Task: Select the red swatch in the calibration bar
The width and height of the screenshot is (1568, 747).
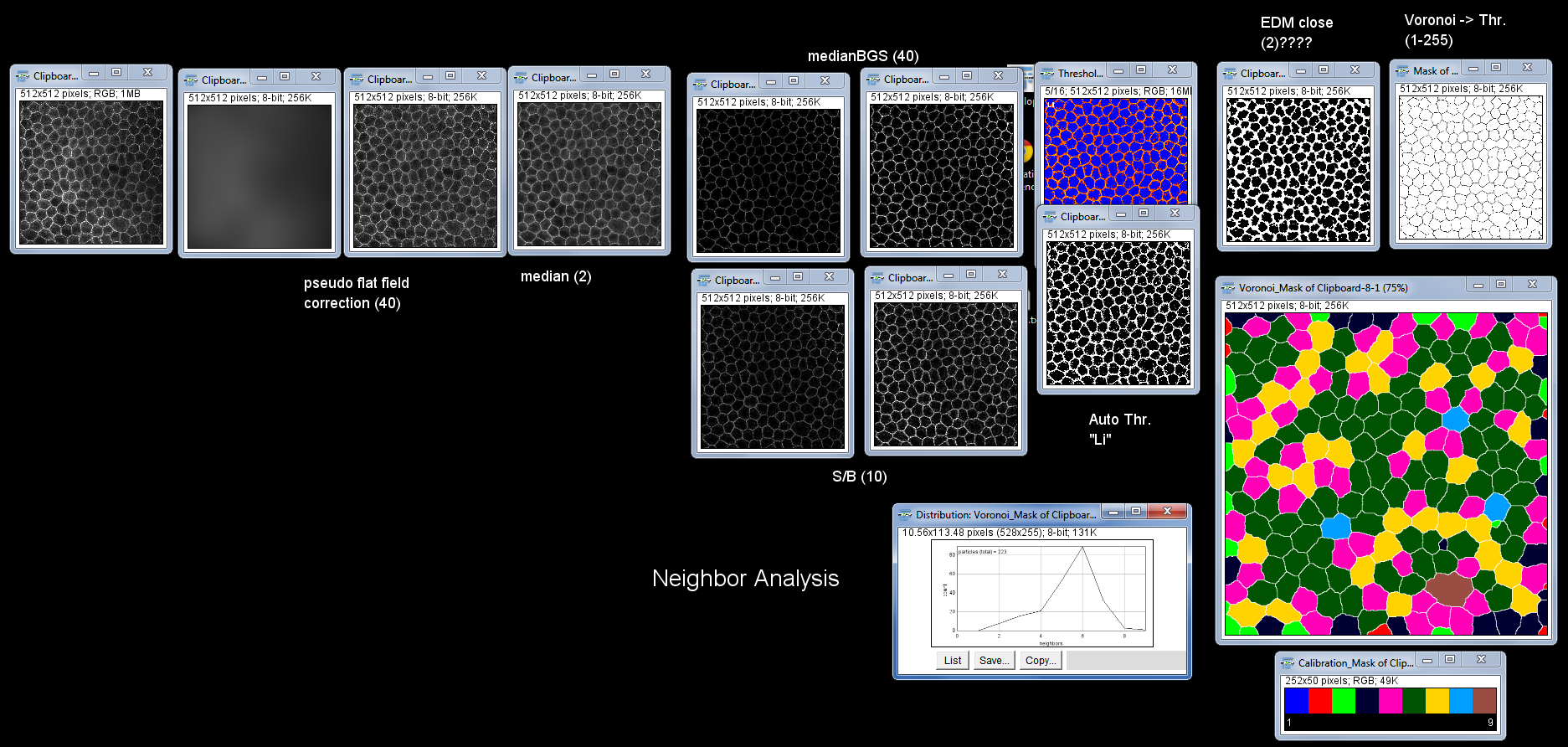Action: [1320, 700]
